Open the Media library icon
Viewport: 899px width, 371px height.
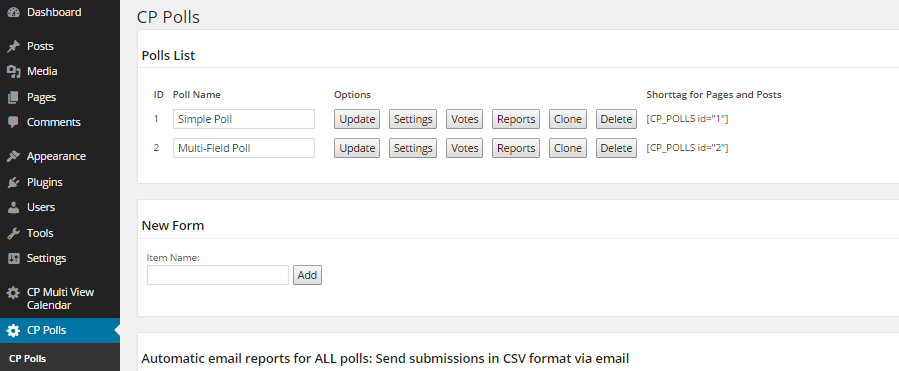[13, 72]
